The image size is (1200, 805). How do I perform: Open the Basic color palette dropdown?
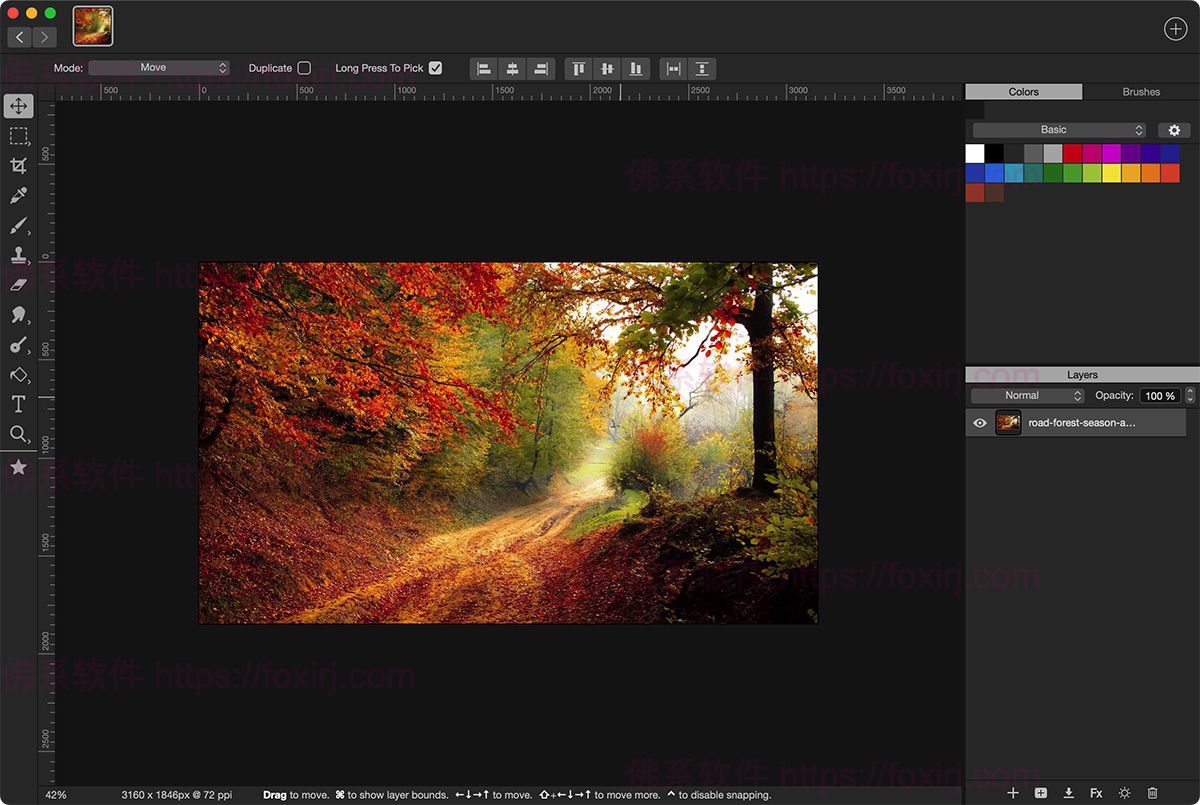(1057, 129)
